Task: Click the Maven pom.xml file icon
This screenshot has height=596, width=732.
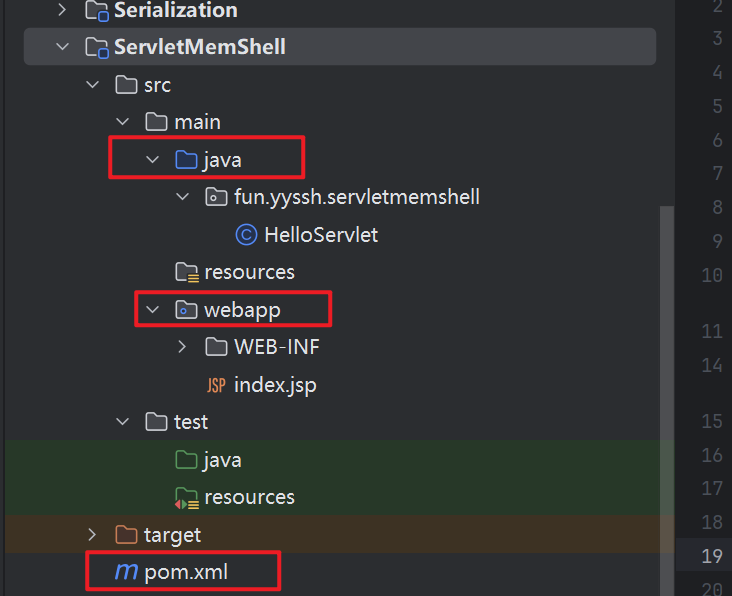Action: click(126, 571)
